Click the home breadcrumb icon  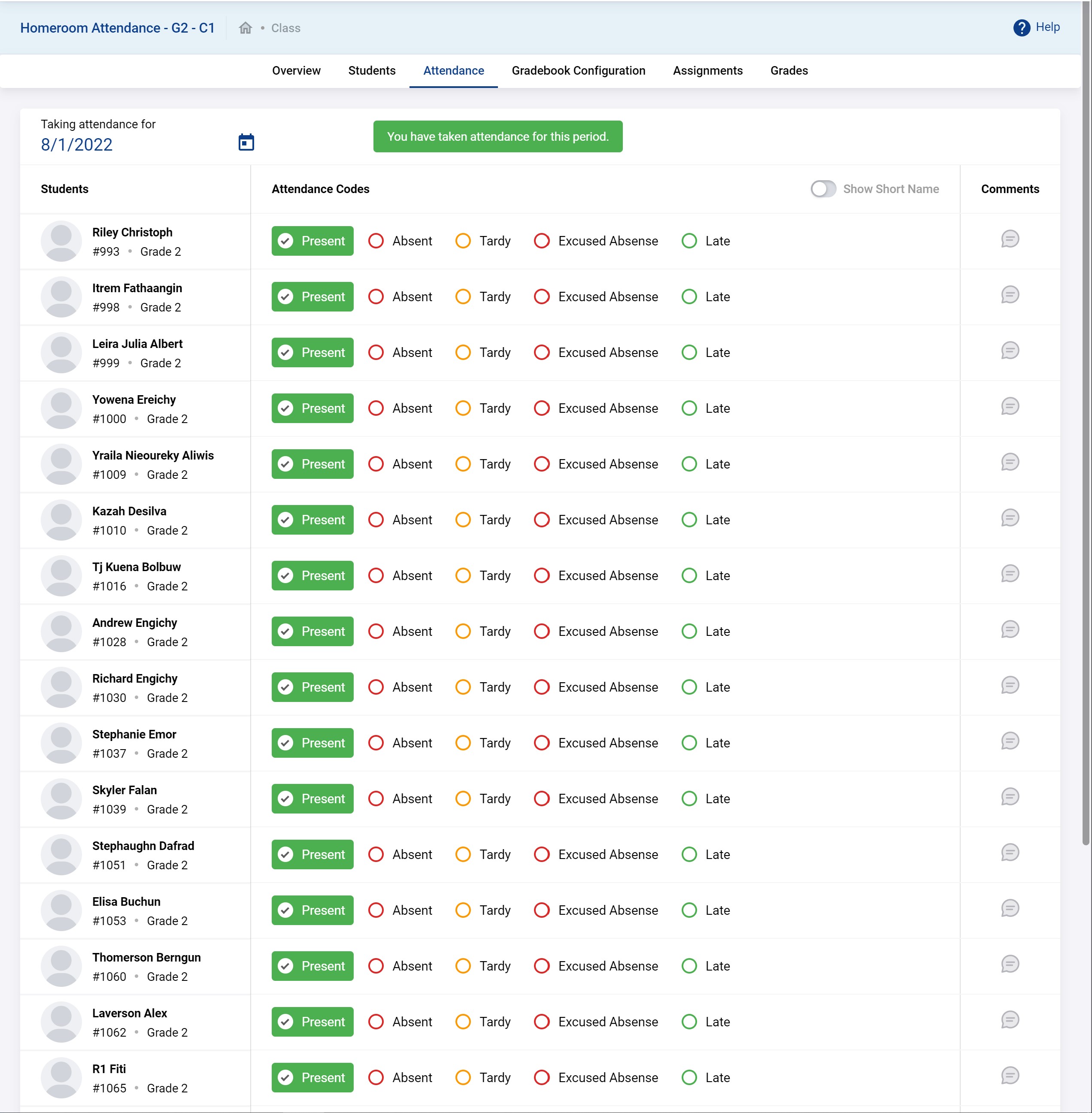(246, 28)
